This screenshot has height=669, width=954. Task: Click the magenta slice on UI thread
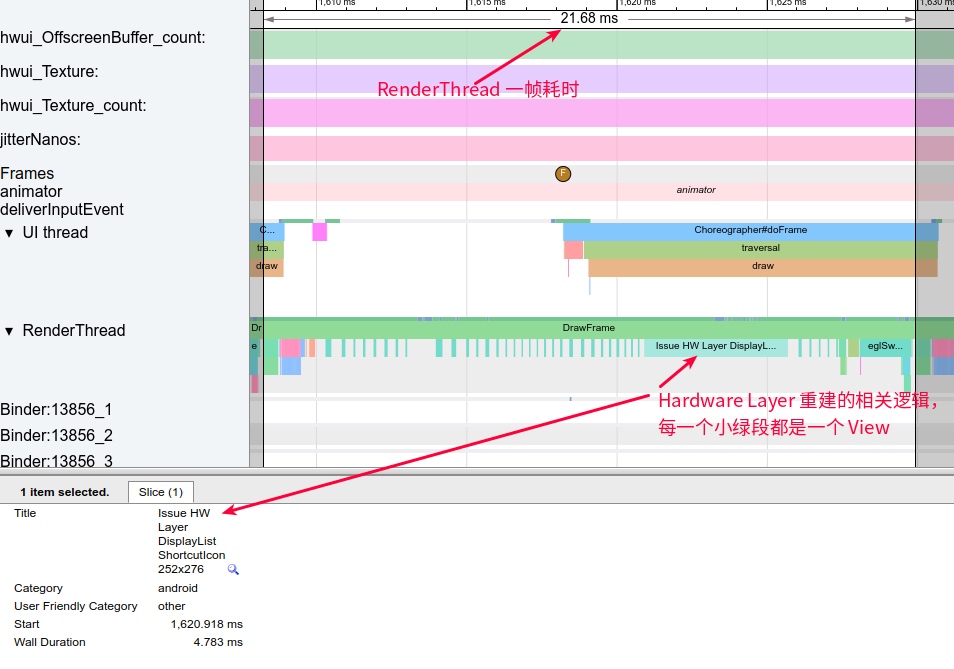click(x=319, y=232)
